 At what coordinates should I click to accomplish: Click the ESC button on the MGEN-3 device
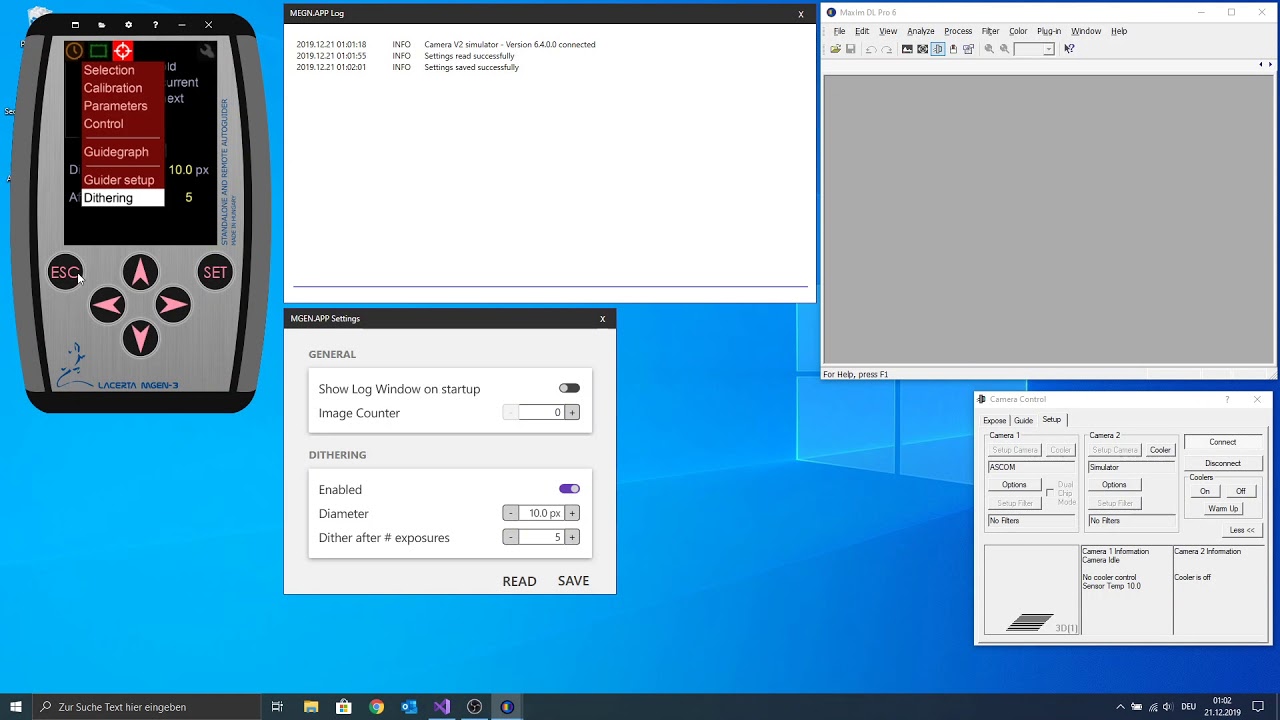pyautogui.click(x=65, y=273)
